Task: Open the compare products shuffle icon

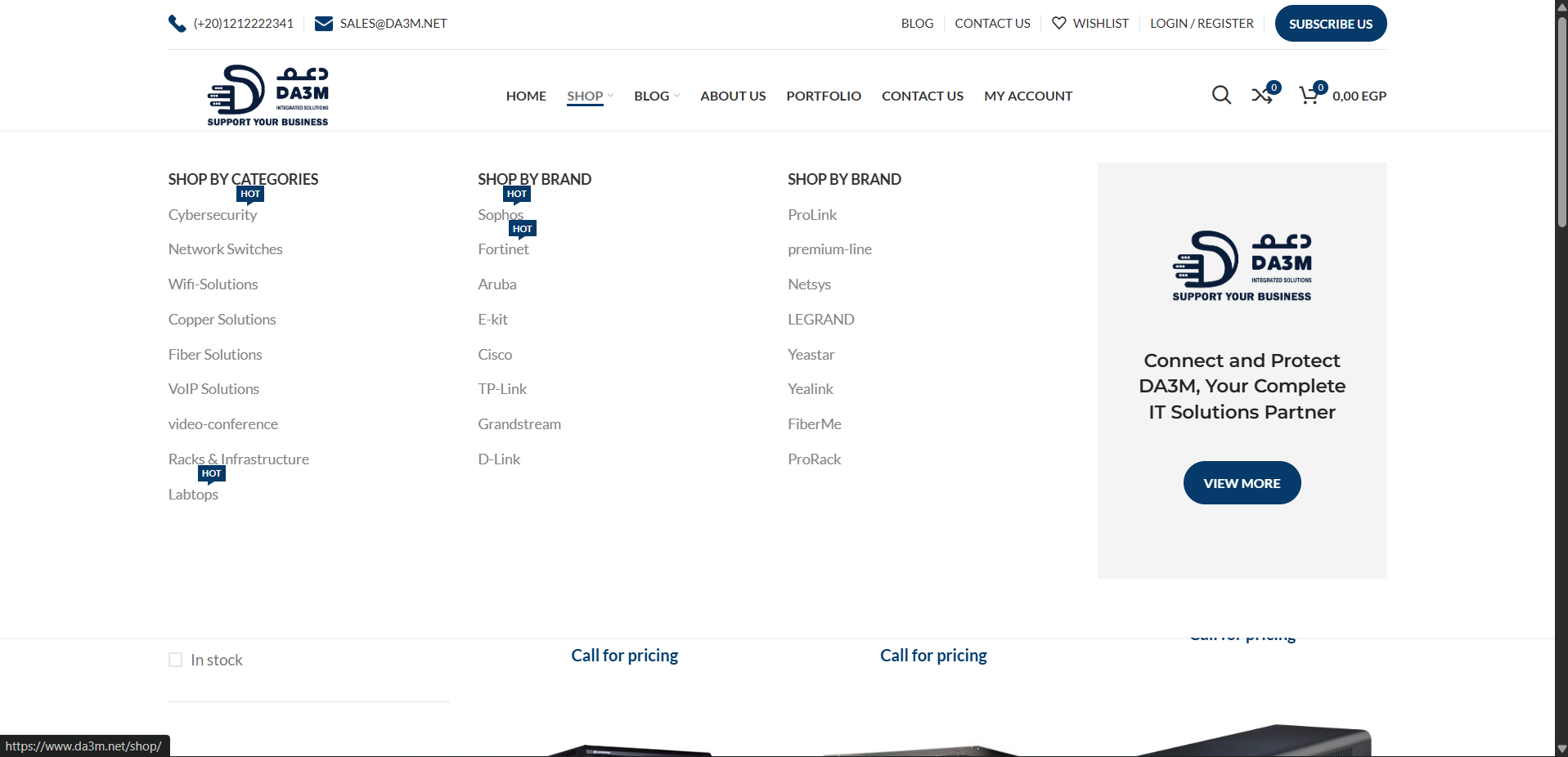Action: 1262,96
